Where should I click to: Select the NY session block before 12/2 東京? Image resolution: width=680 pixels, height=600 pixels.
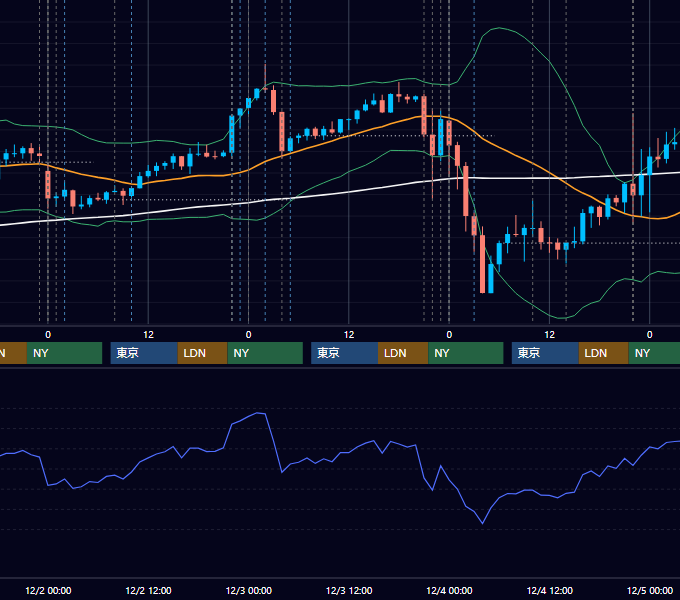64,353
